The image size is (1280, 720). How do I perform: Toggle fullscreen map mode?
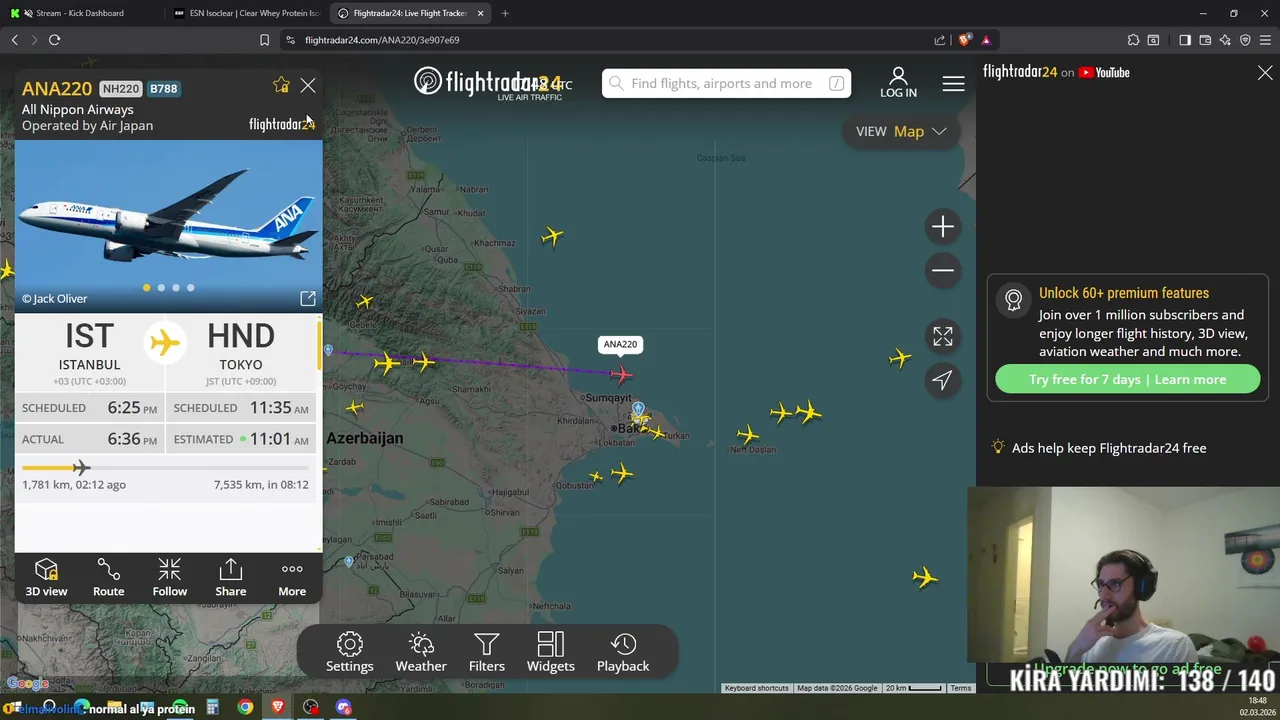pyautogui.click(x=943, y=337)
